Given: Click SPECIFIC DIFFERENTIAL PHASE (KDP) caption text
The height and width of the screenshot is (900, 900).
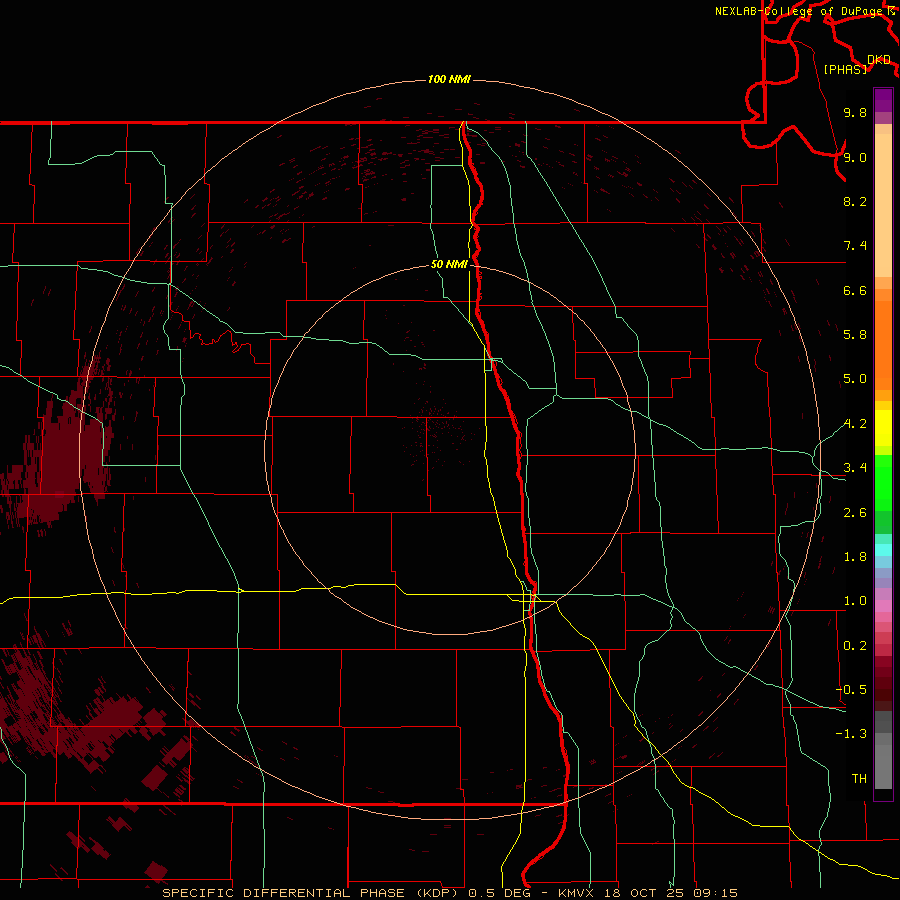Looking at the screenshot, I should coord(310,893).
